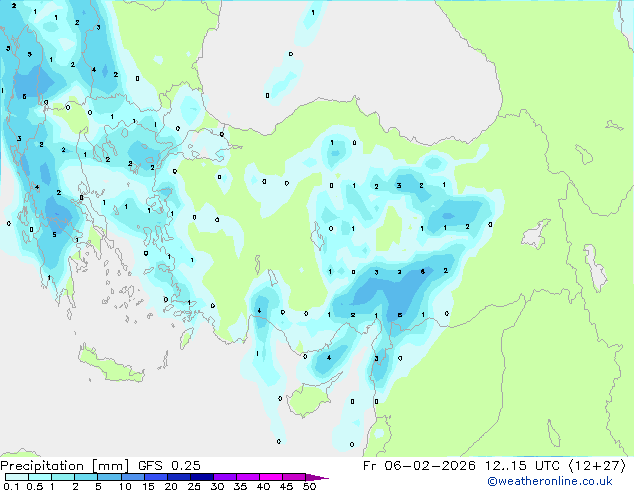Click the '0.1' legend scale label

tap(11, 486)
